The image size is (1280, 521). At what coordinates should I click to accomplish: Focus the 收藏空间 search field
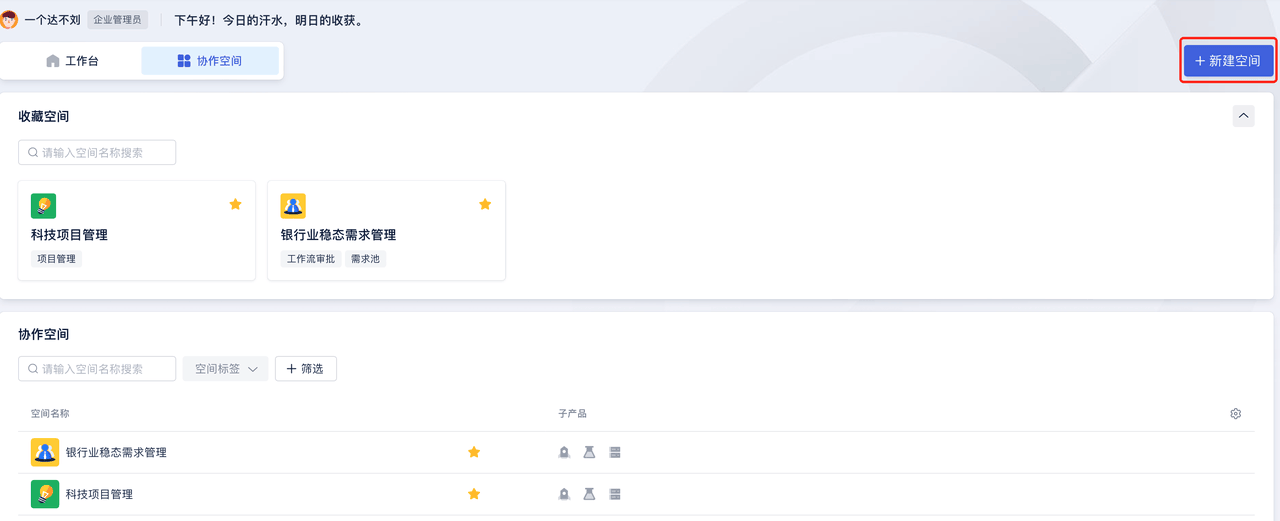(x=97, y=153)
